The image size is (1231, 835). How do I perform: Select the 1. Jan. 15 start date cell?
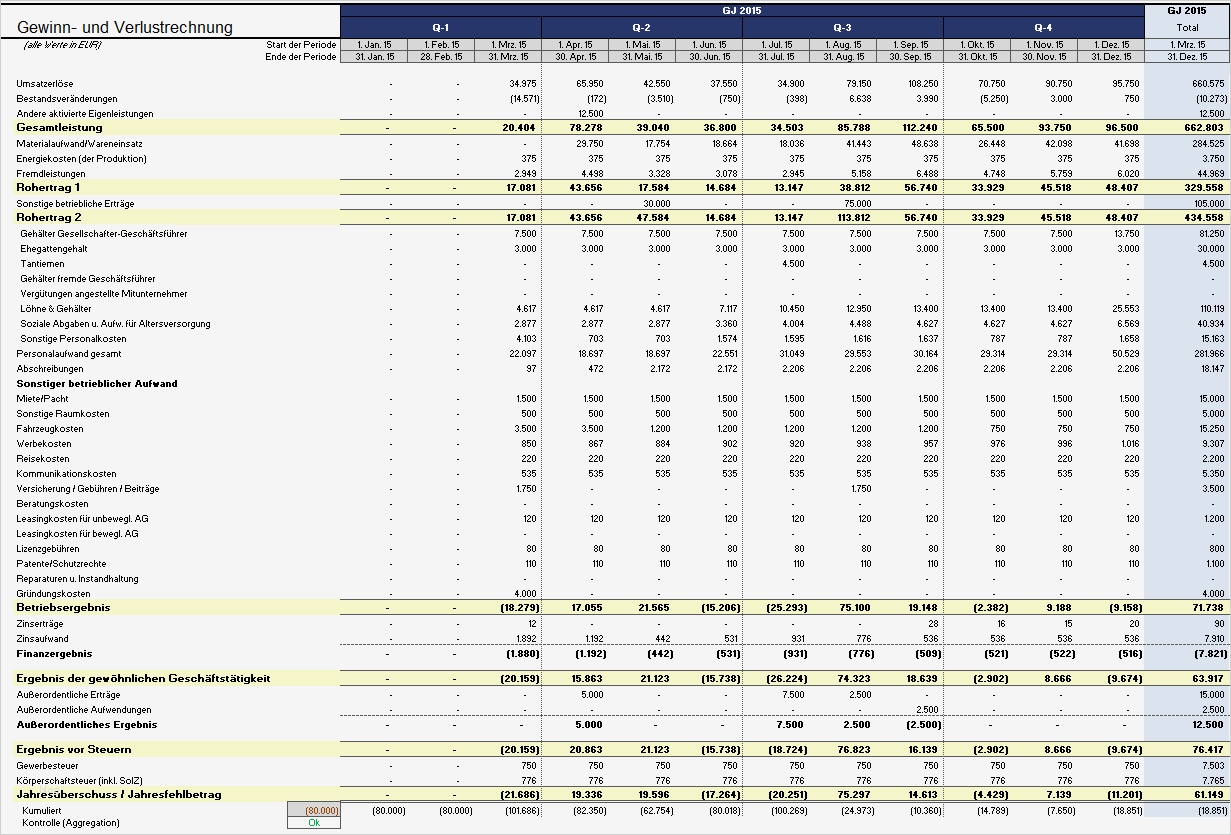[373, 44]
